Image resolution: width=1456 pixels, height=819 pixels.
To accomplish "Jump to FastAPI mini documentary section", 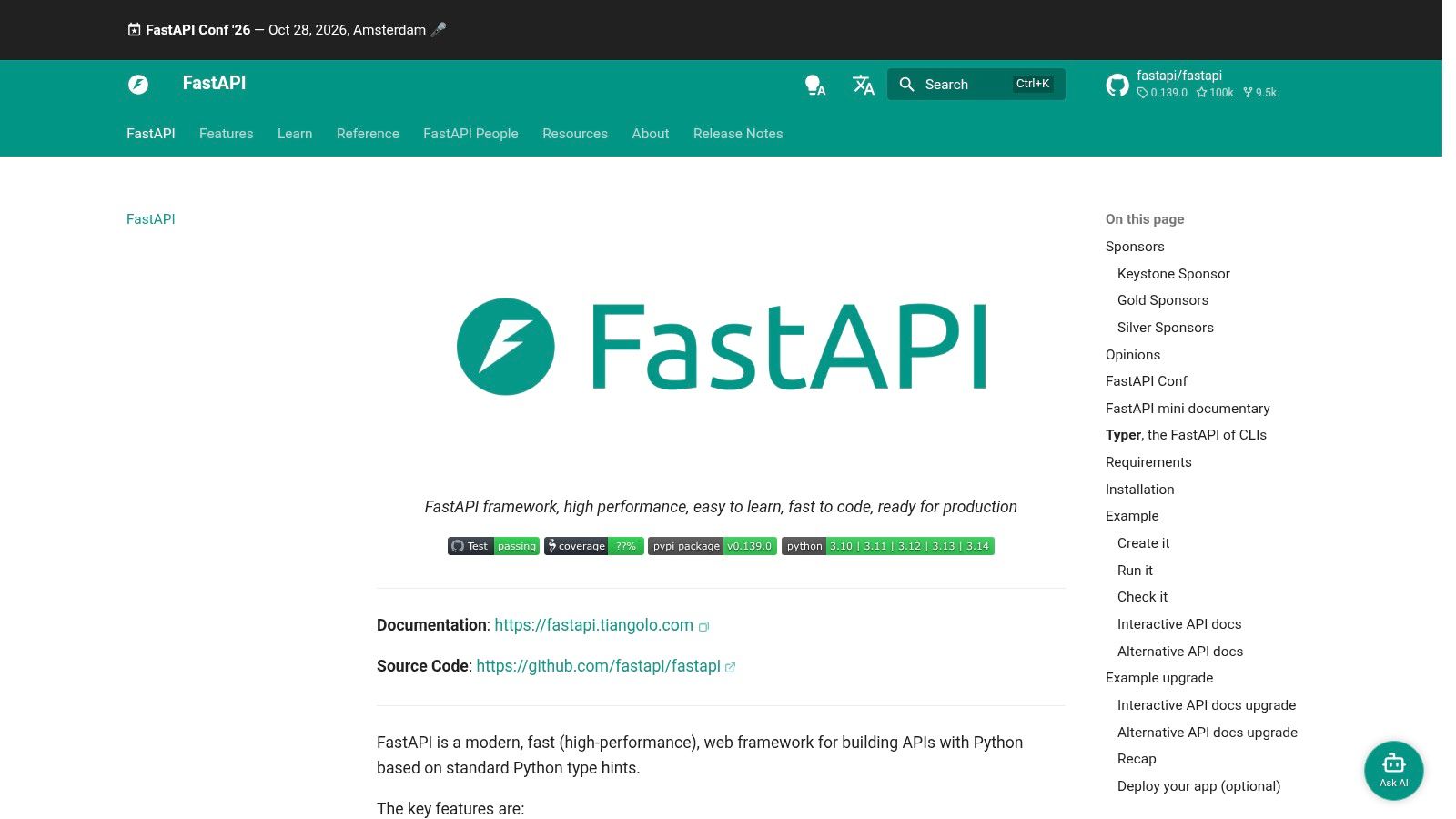I will (x=1188, y=409).
